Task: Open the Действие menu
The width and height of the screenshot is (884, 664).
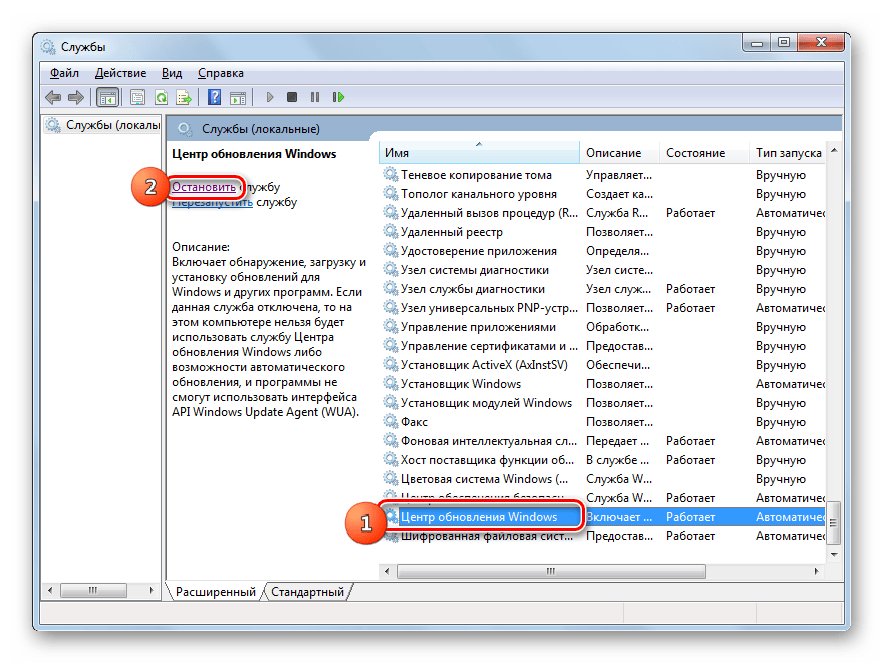Action: [x=120, y=73]
